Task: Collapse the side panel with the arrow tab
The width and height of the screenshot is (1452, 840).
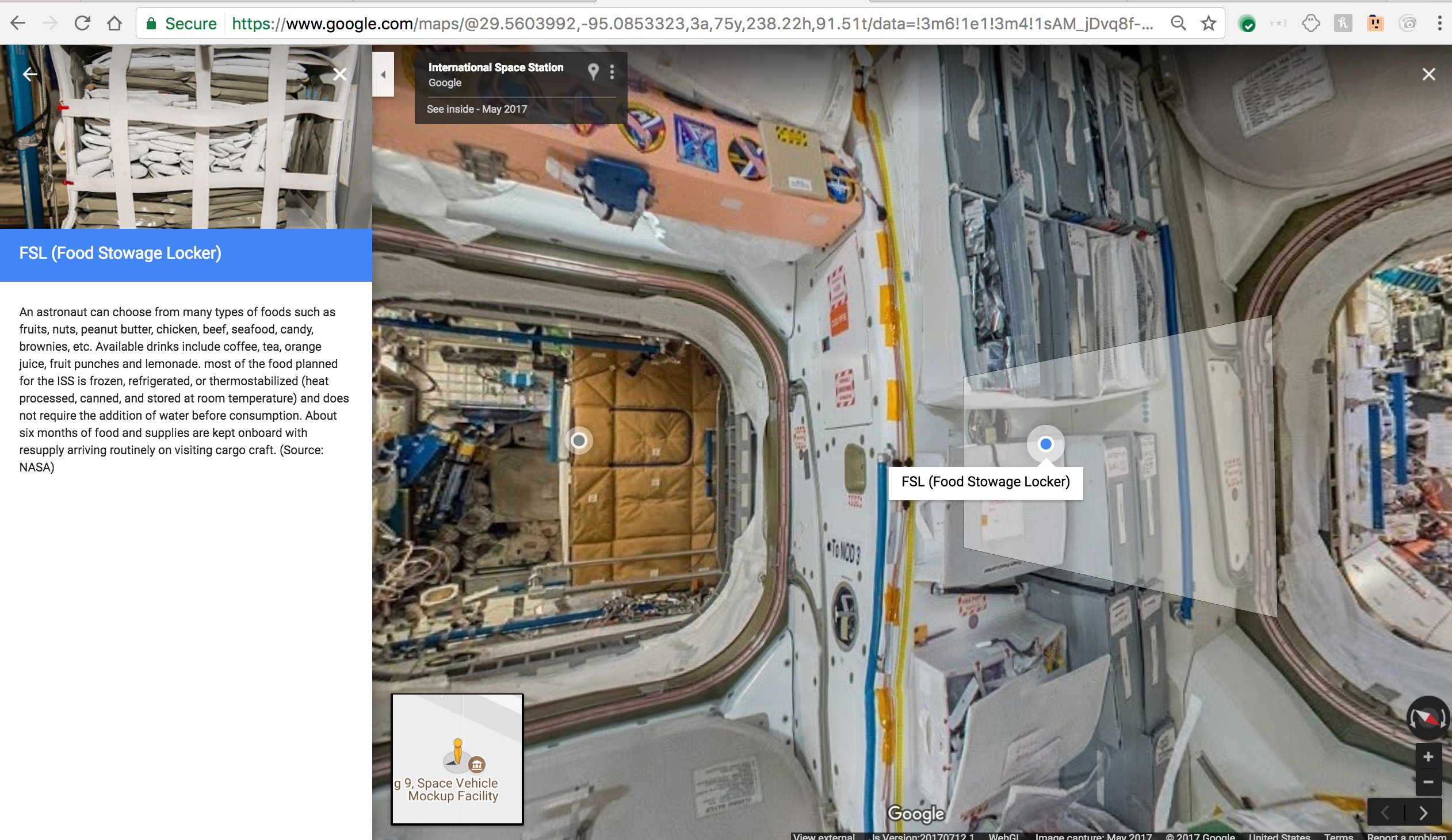Action: [x=383, y=74]
